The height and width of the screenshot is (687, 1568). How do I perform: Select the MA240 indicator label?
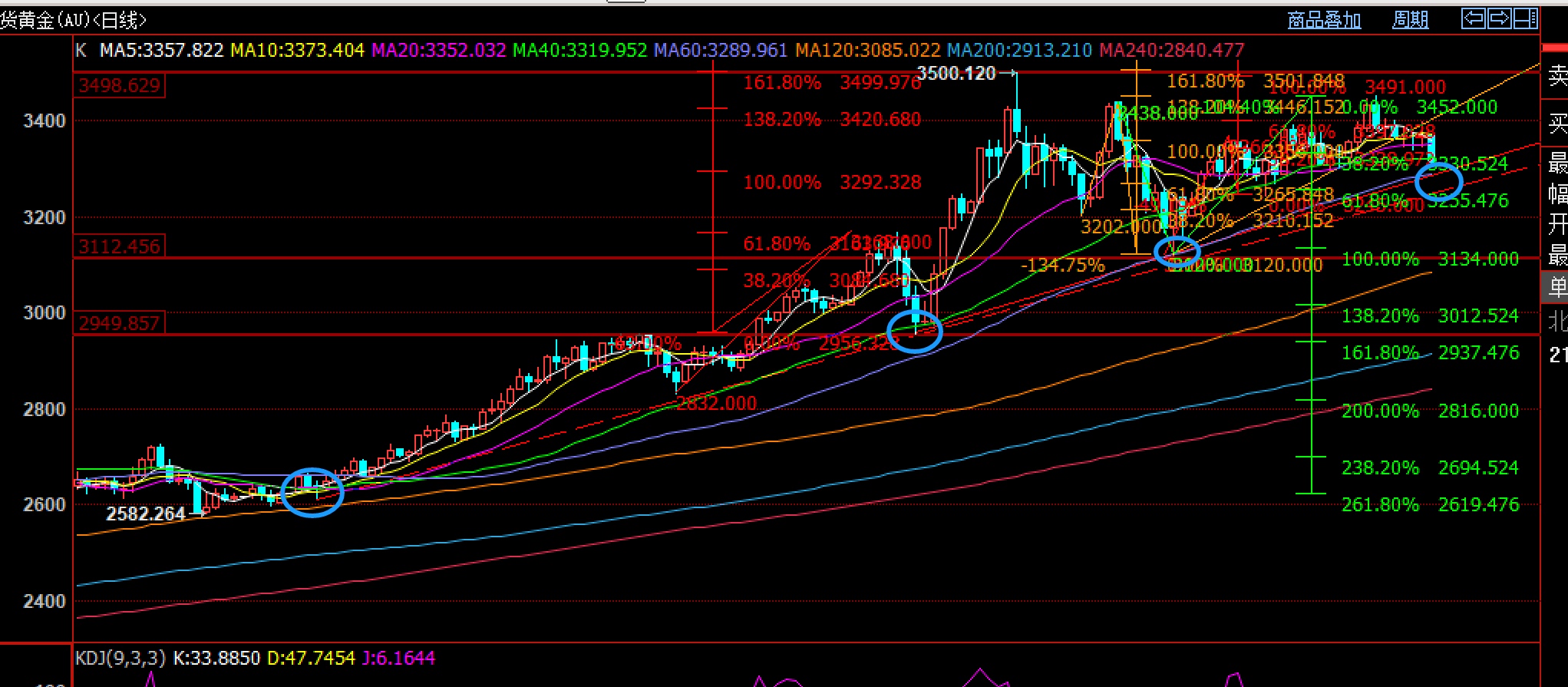point(1171,51)
